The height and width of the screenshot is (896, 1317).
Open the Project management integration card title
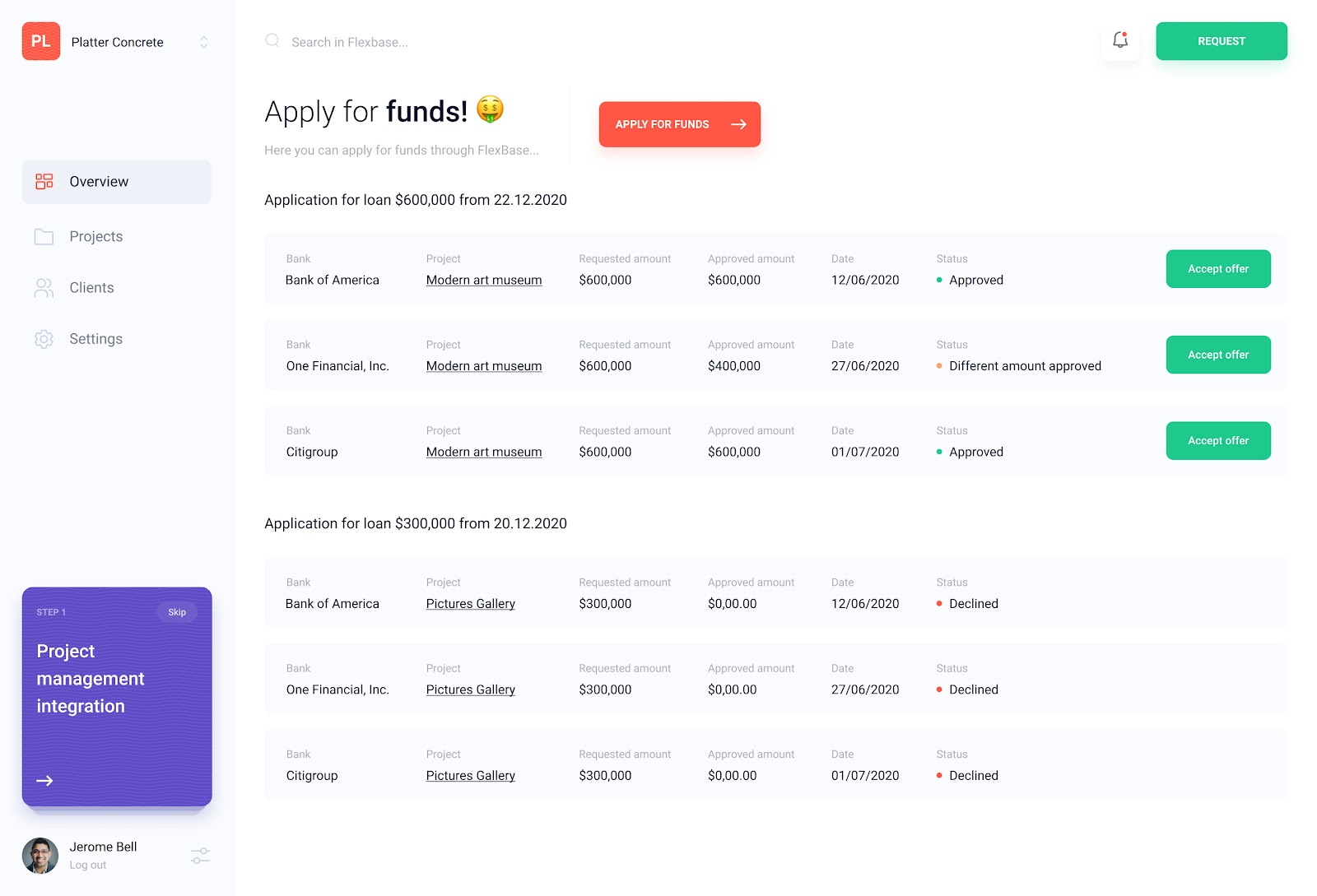(91, 679)
